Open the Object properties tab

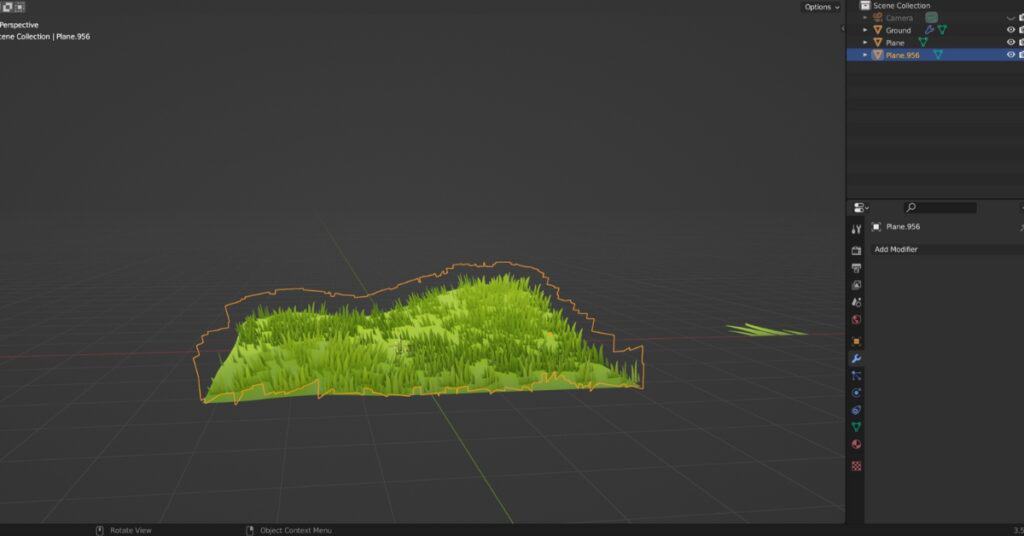coord(856,341)
